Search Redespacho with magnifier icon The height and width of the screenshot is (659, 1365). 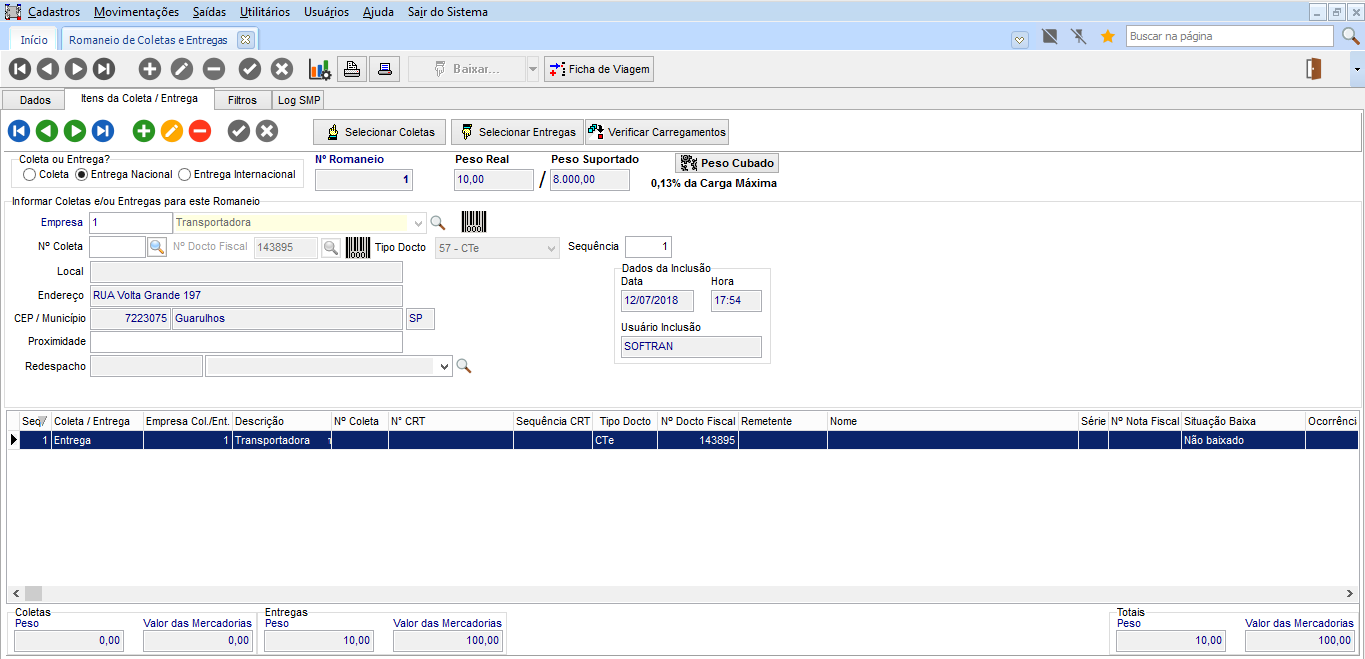(463, 367)
